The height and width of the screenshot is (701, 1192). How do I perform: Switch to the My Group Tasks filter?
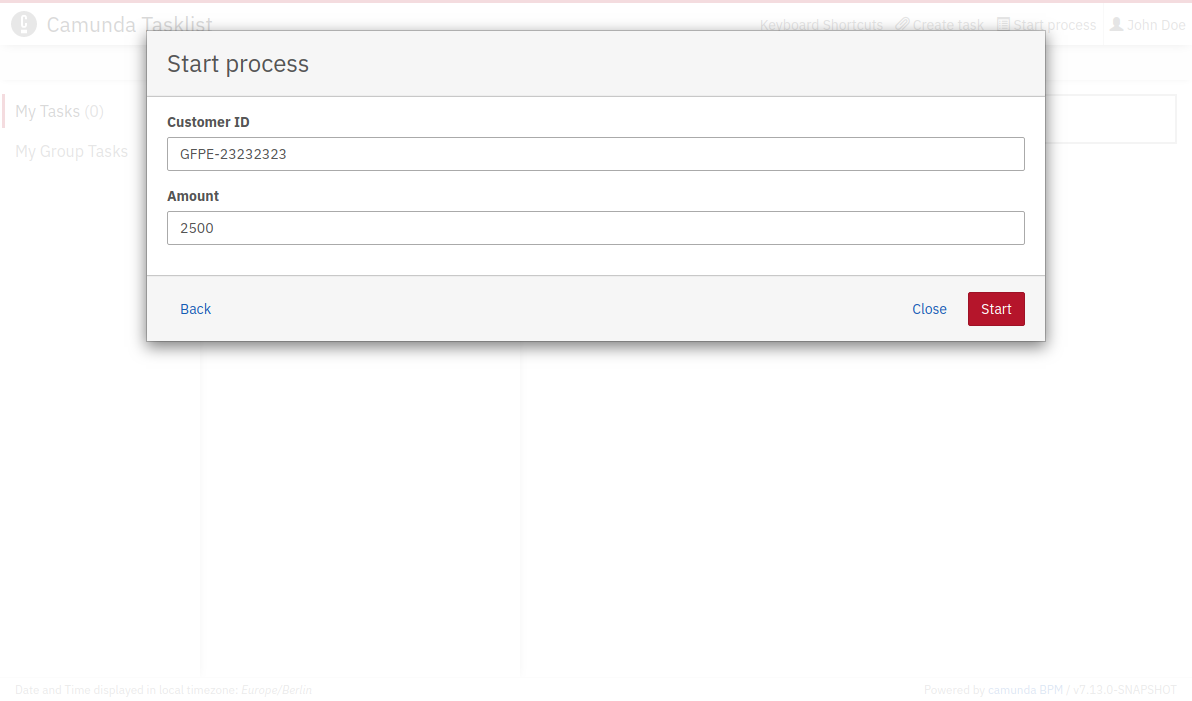71,151
